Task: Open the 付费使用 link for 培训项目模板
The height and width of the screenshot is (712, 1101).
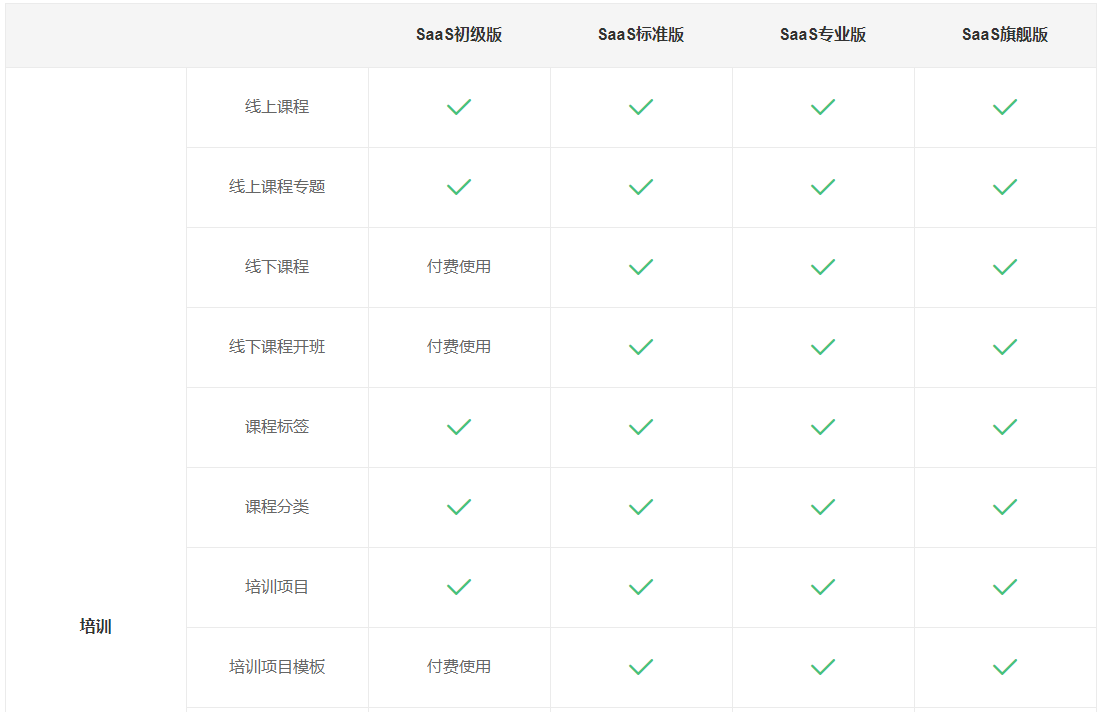Action: tap(459, 667)
